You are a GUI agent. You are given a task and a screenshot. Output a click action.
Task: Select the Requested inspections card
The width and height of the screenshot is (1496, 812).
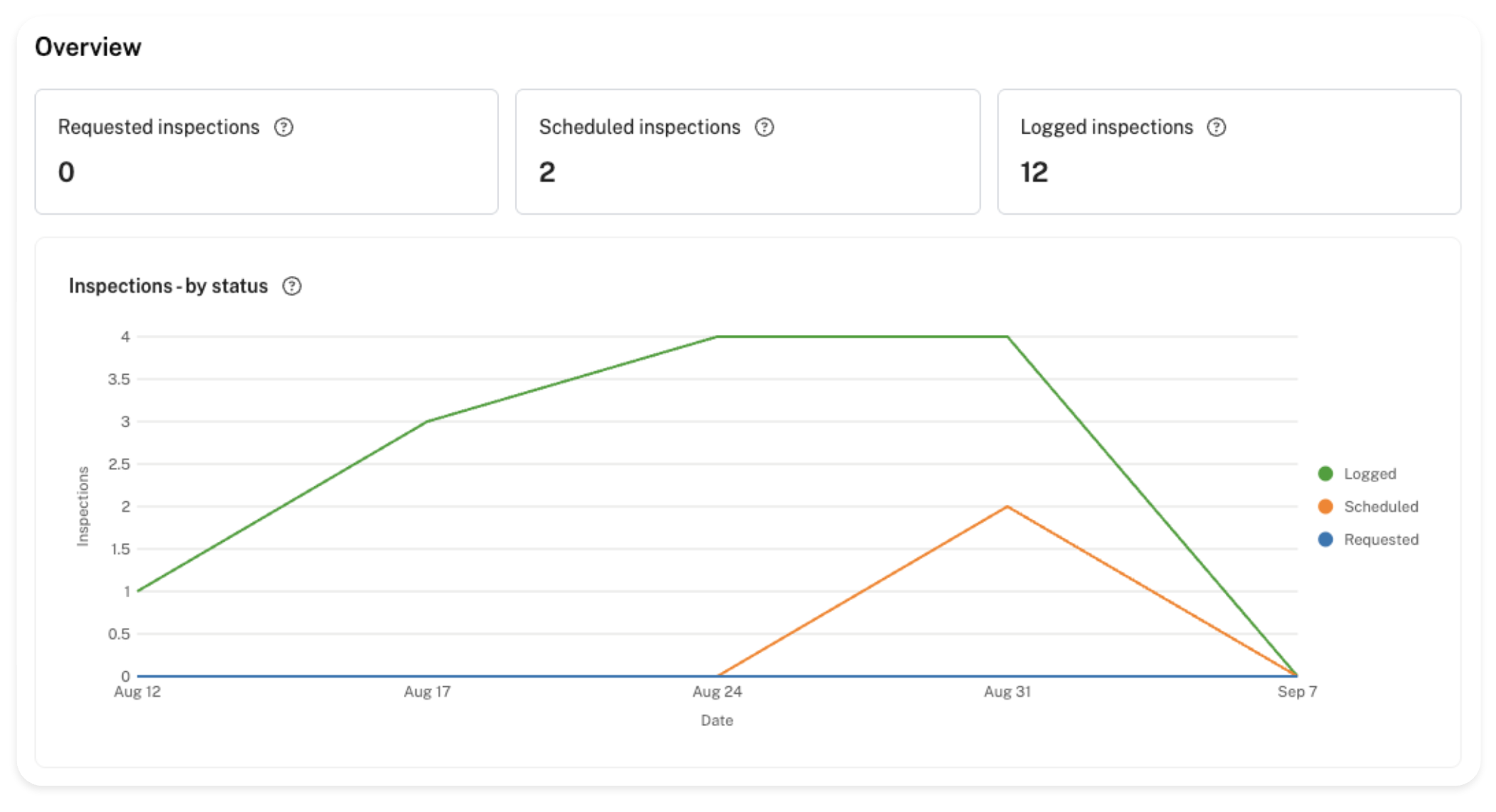(267, 151)
